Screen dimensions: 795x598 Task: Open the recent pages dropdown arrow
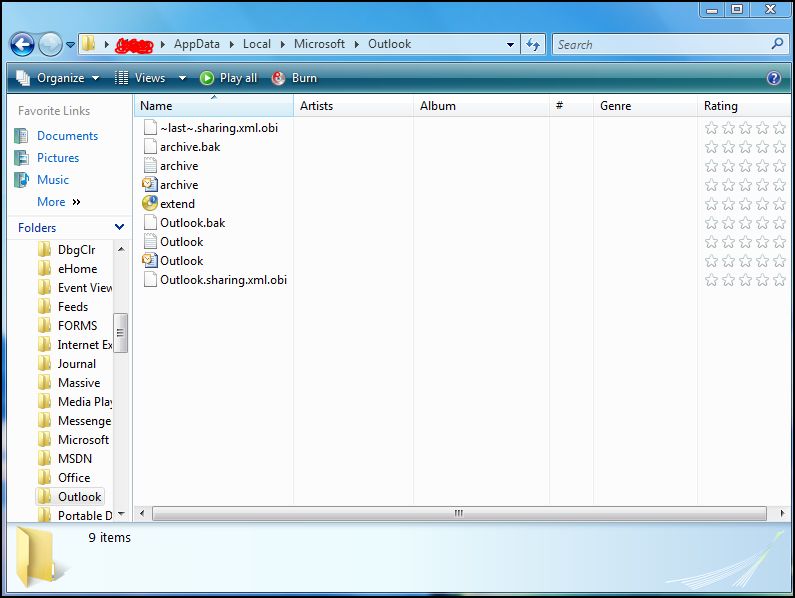70,45
